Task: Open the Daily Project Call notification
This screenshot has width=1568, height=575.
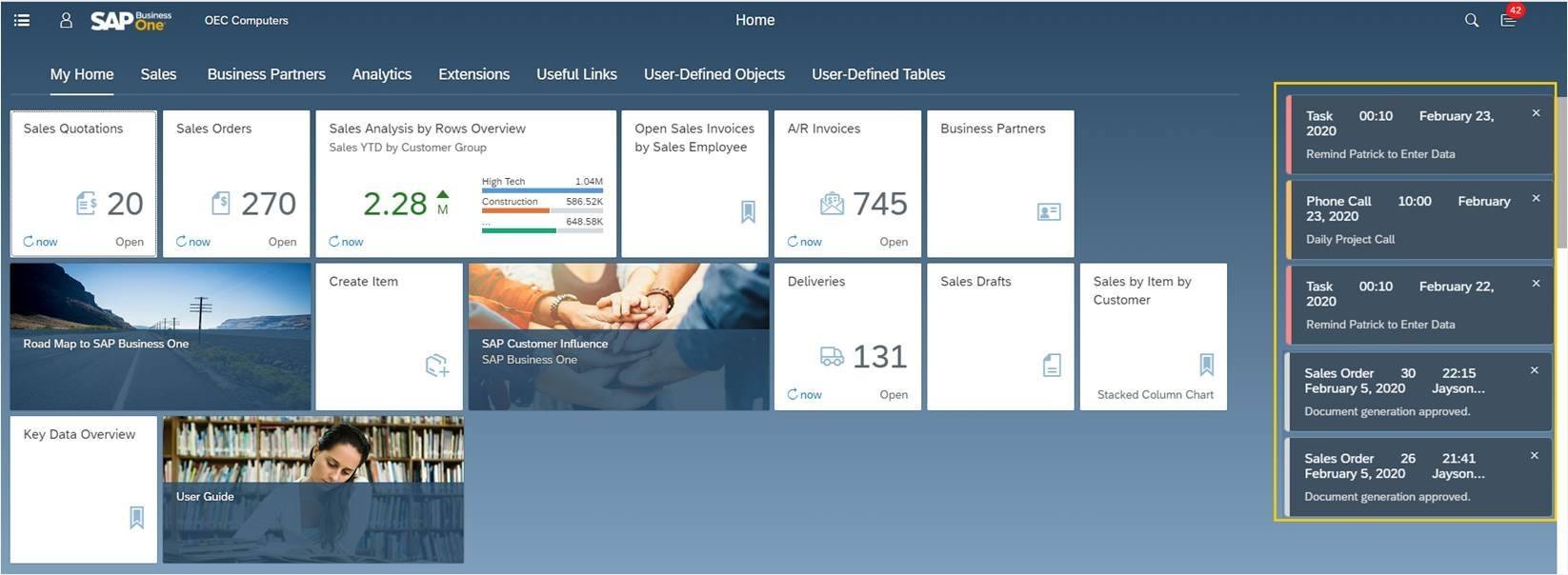Action: point(1419,220)
